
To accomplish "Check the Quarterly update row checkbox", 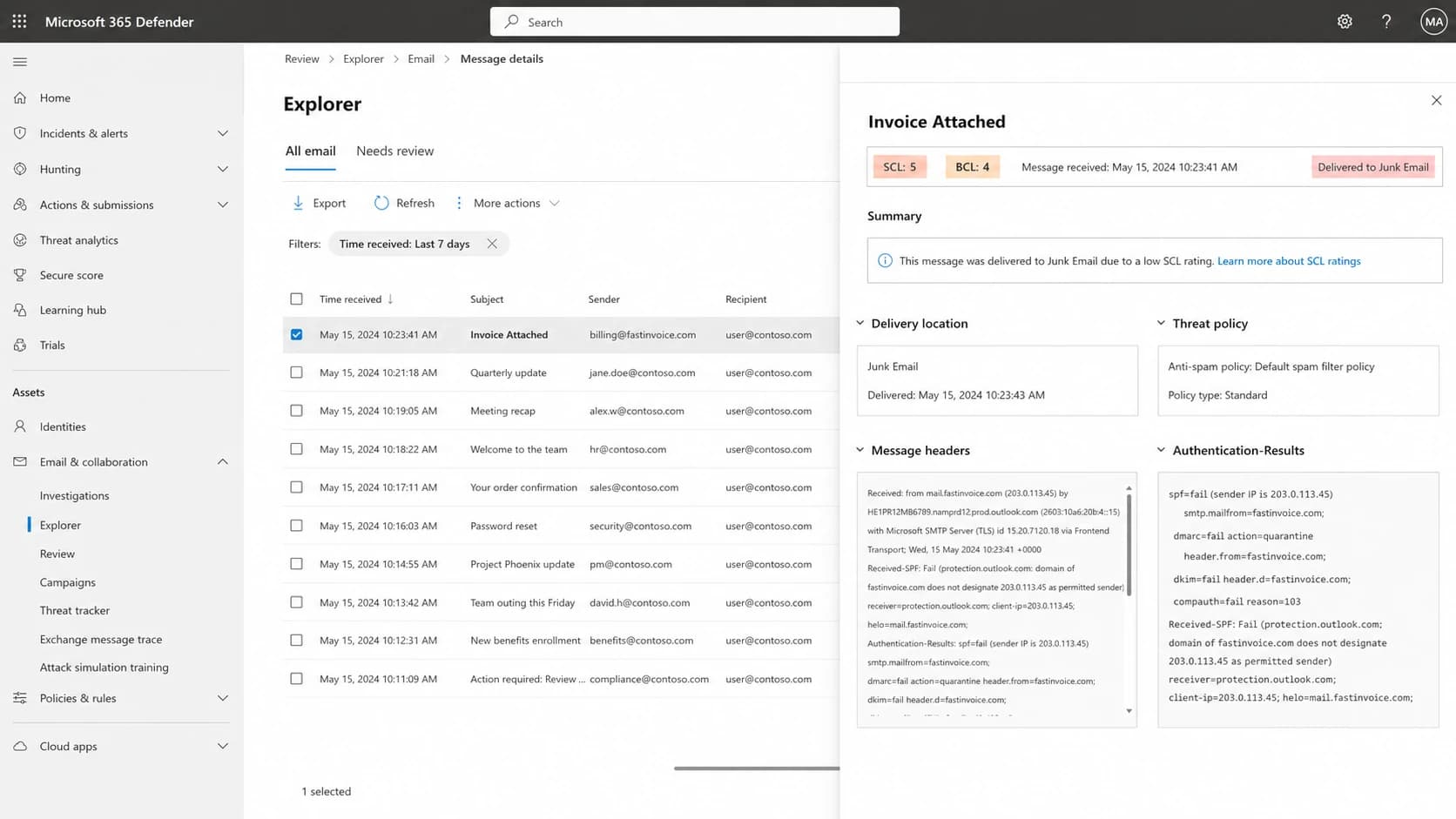I will point(296,373).
